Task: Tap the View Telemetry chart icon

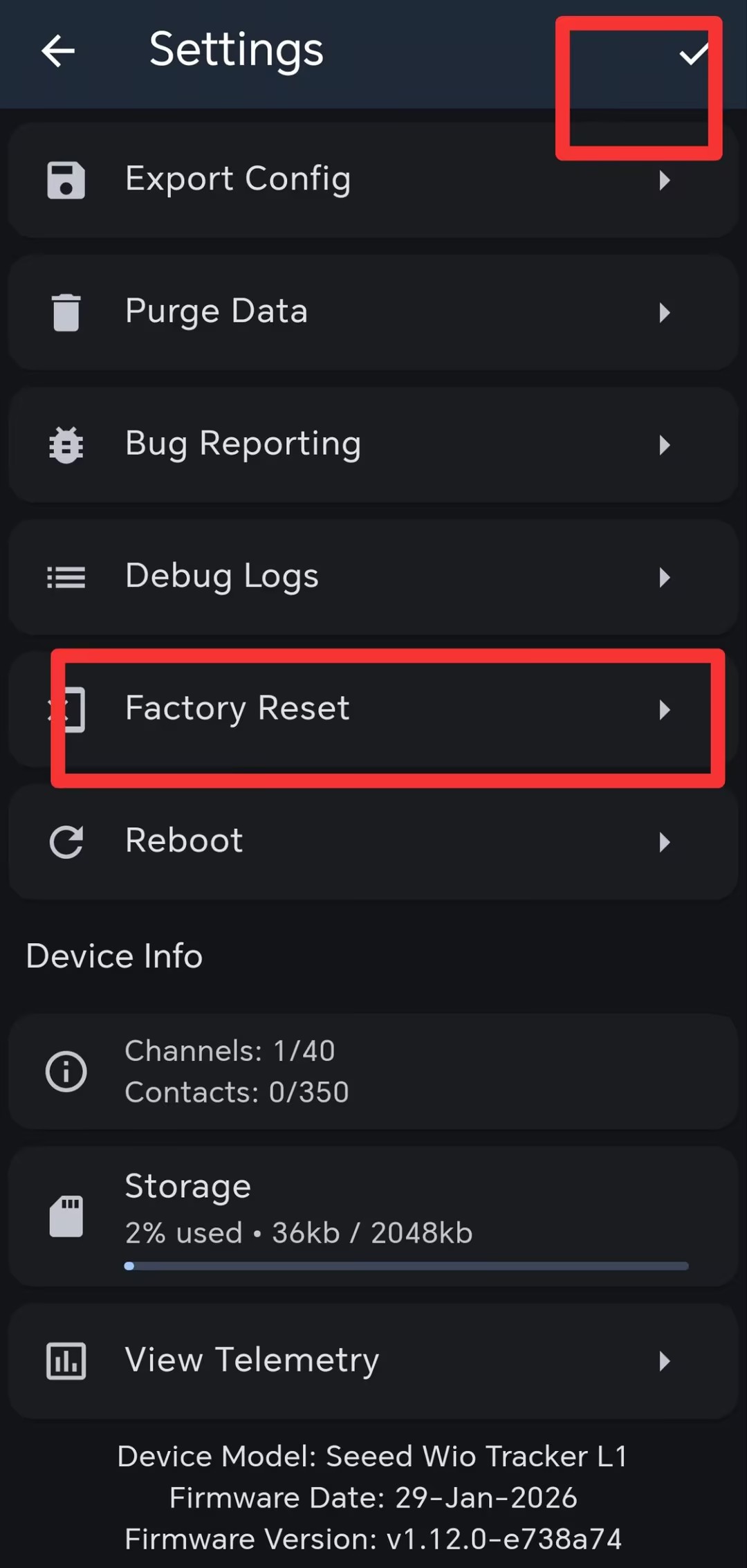Action: point(66,1361)
